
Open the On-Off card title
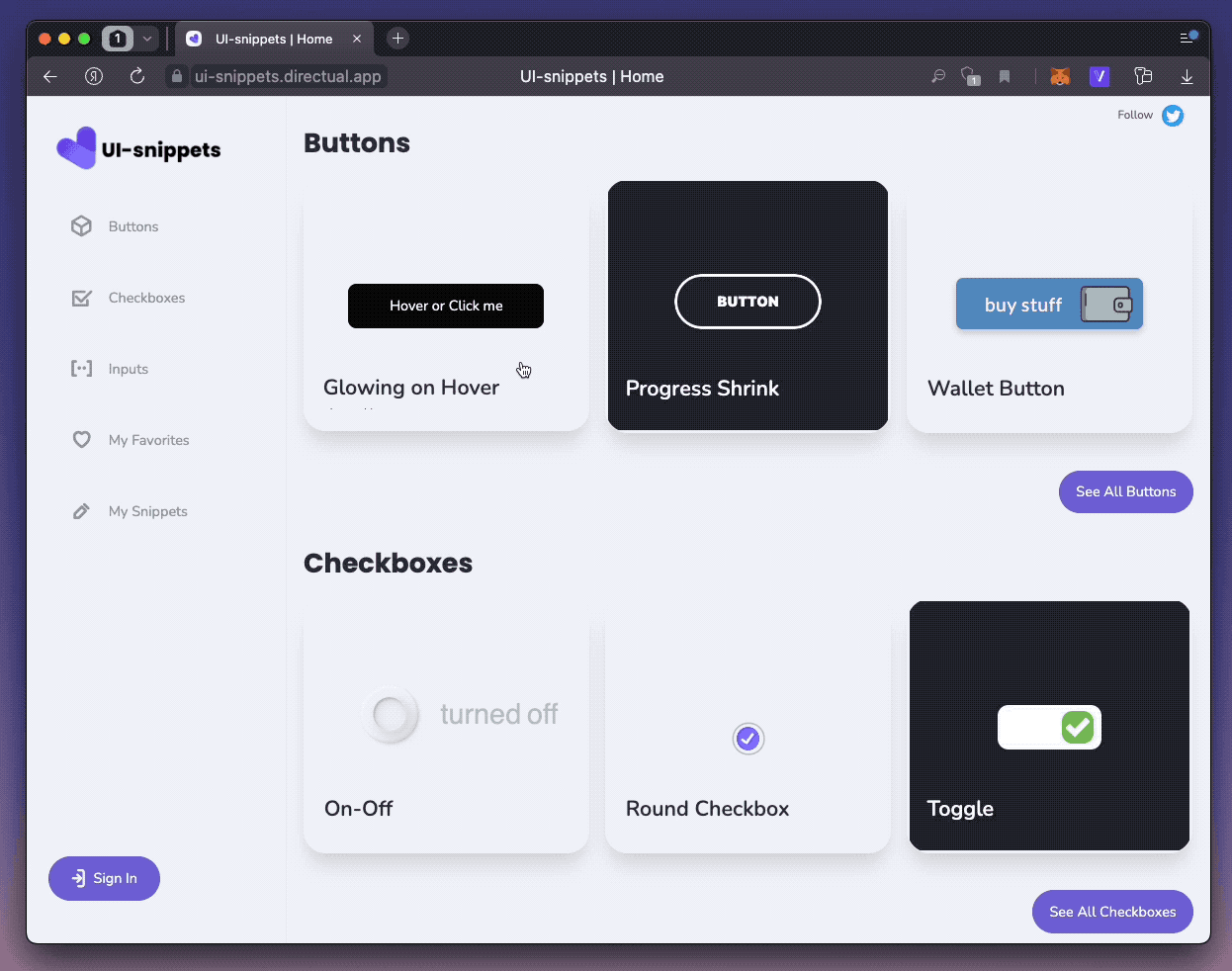(358, 809)
